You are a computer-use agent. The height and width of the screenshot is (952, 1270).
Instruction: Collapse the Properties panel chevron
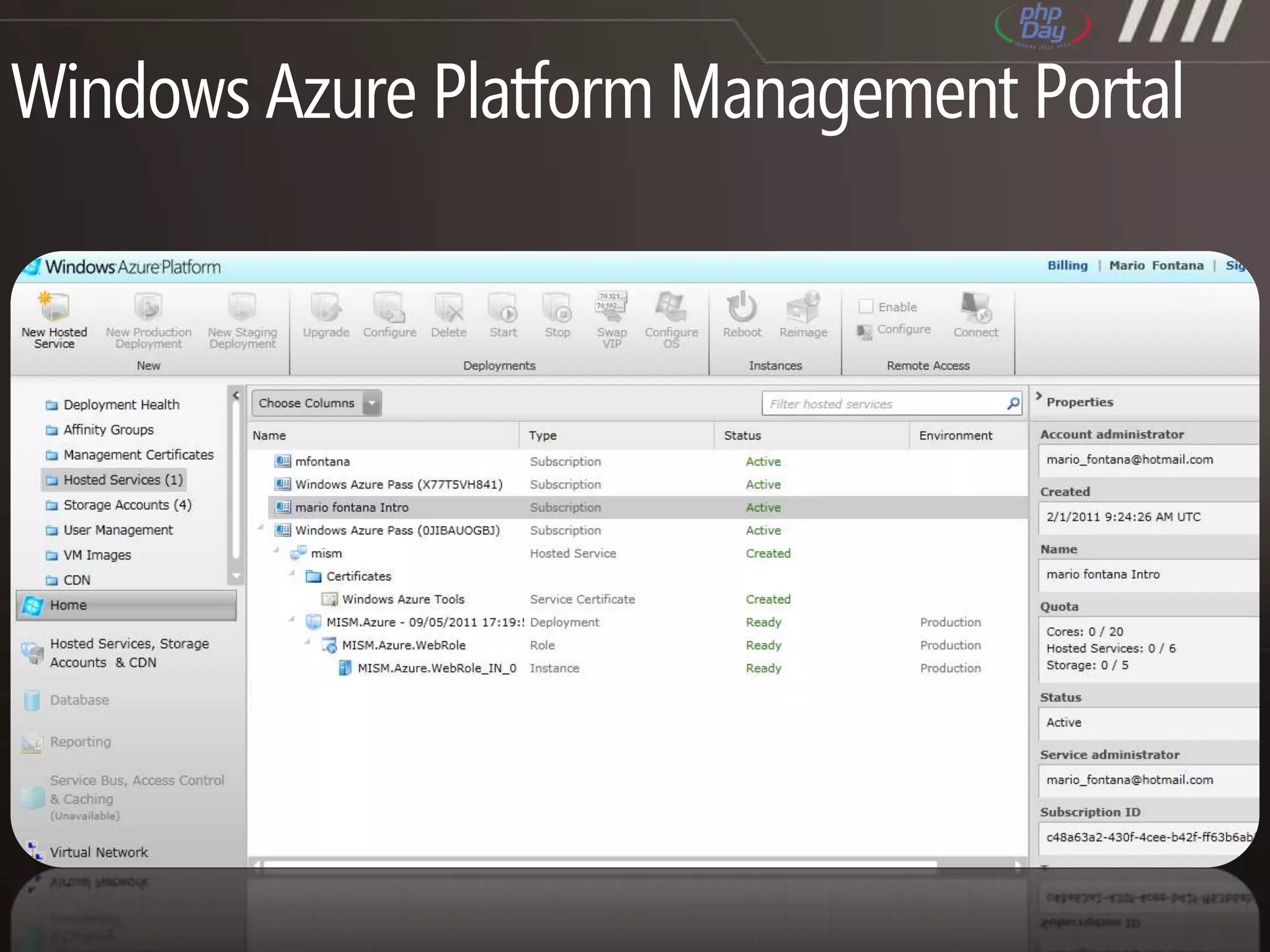tap(1039, 396)
